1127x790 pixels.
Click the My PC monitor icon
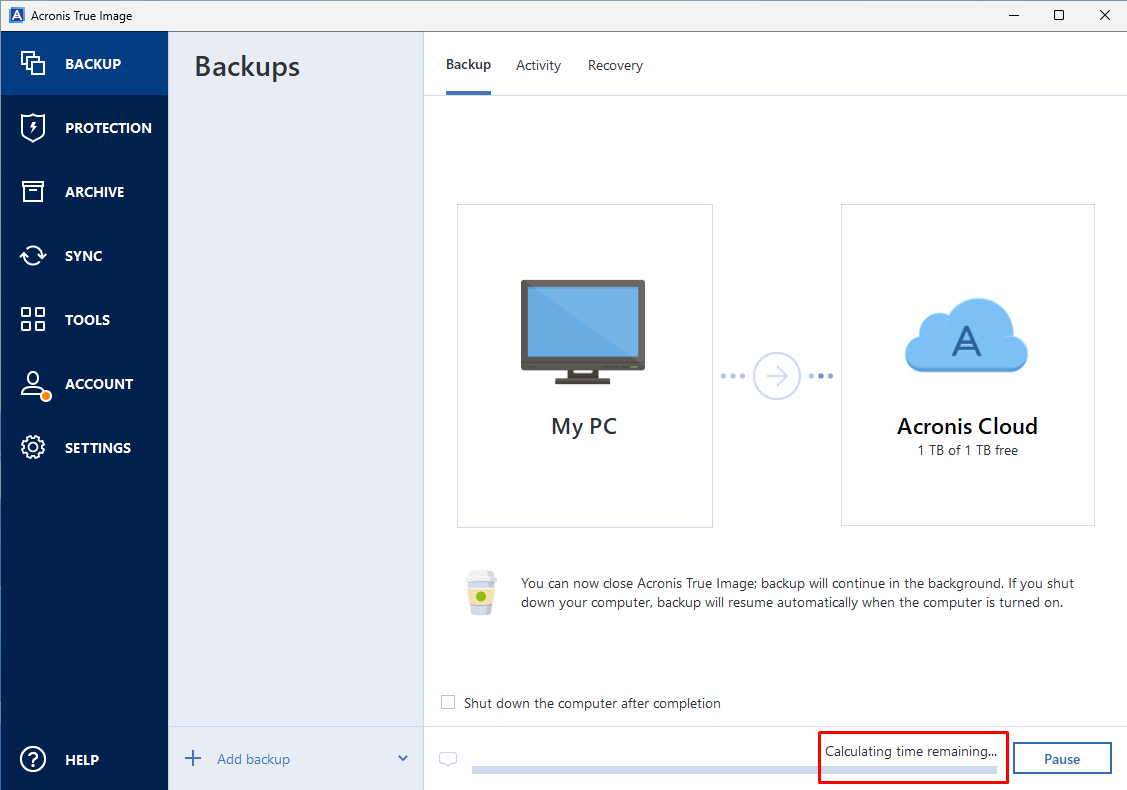tap(583, 332)
